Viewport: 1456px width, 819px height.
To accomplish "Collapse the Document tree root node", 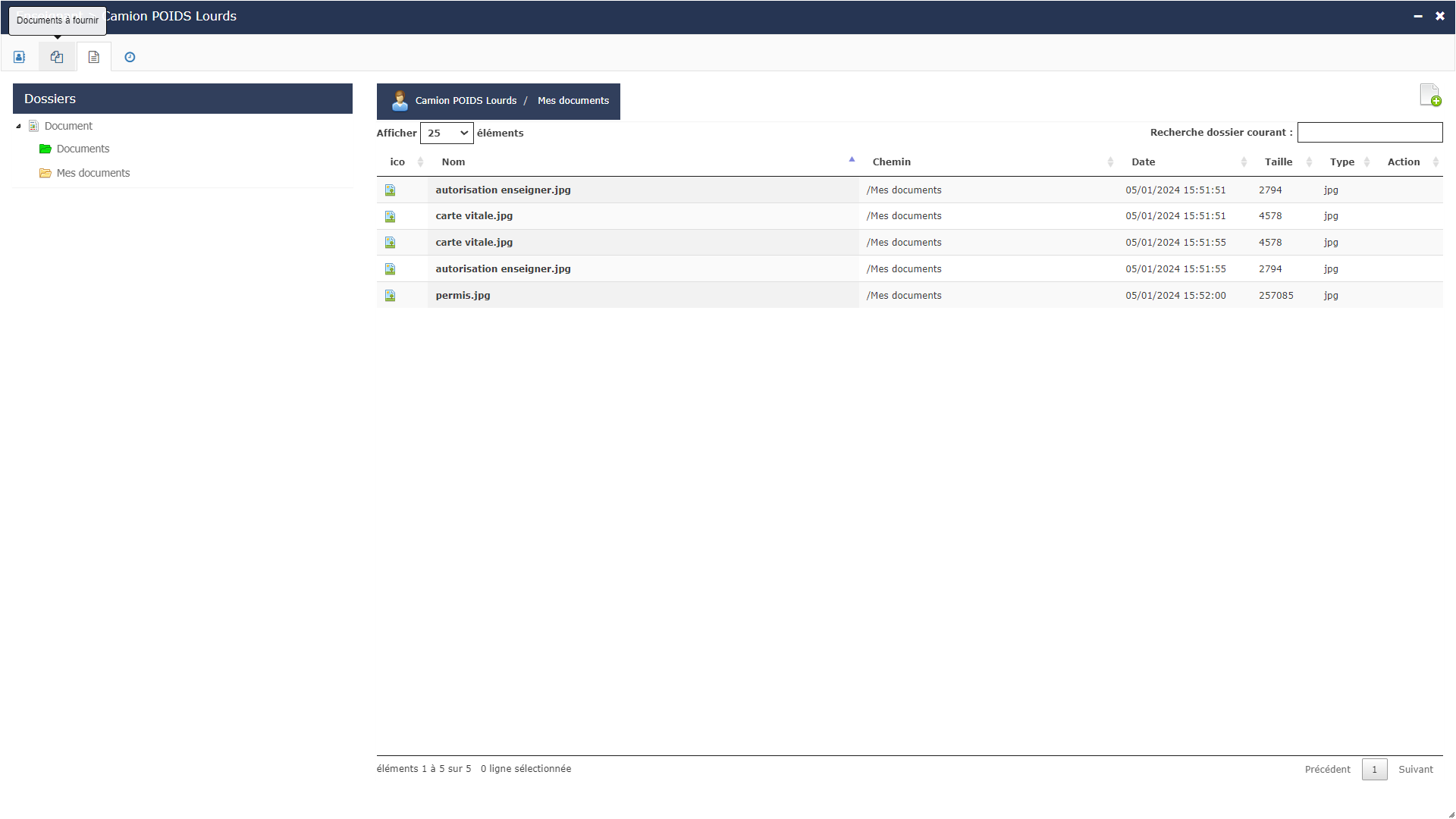I will click(18, 127).
